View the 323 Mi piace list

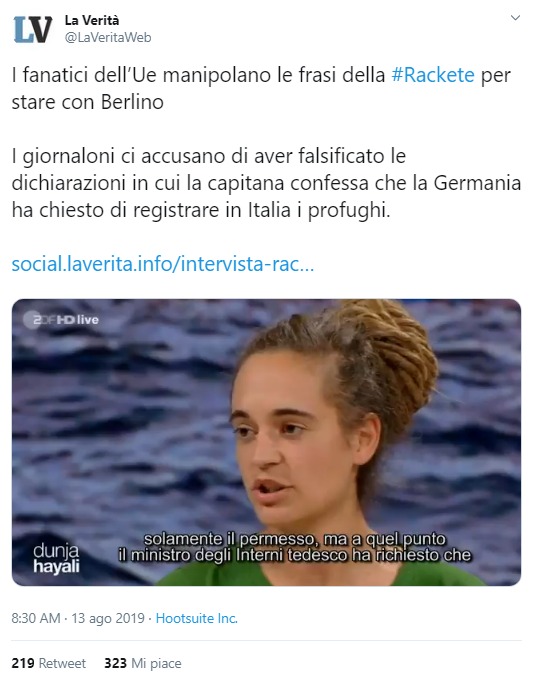point(143,663)
